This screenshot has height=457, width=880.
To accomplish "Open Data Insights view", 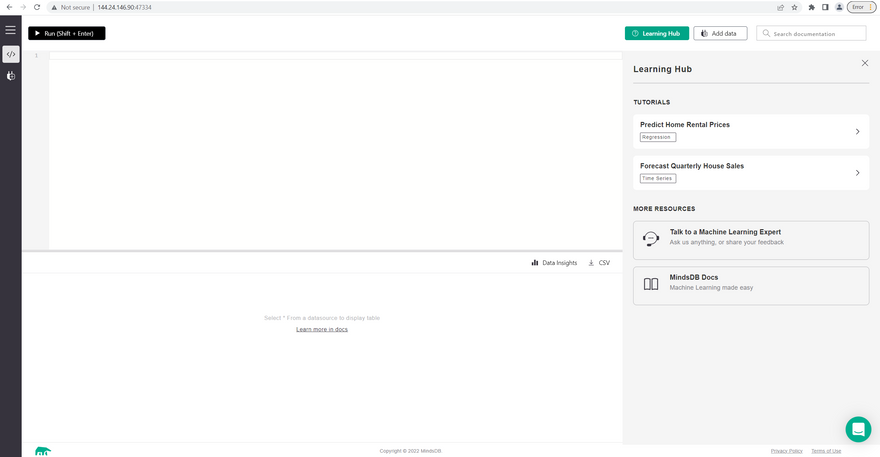I will coord(554,263).
